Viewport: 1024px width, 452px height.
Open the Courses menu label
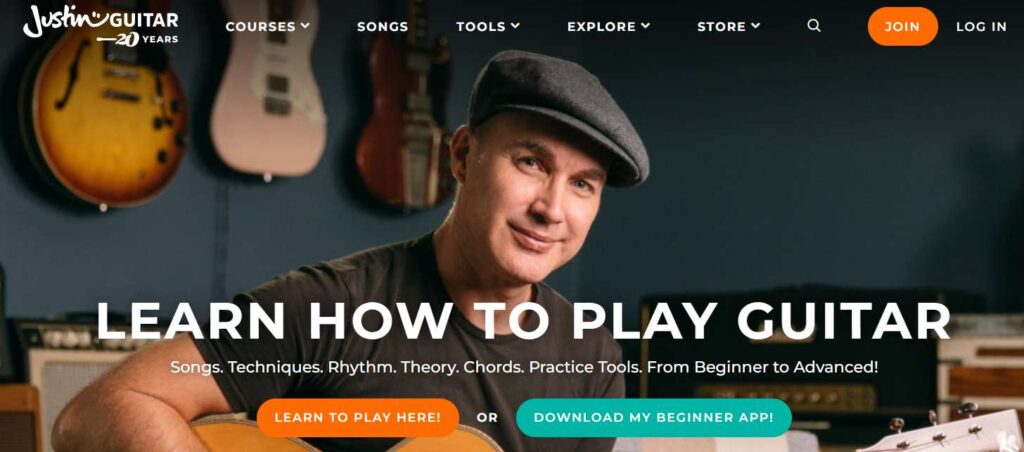click(x=261, y=27)
